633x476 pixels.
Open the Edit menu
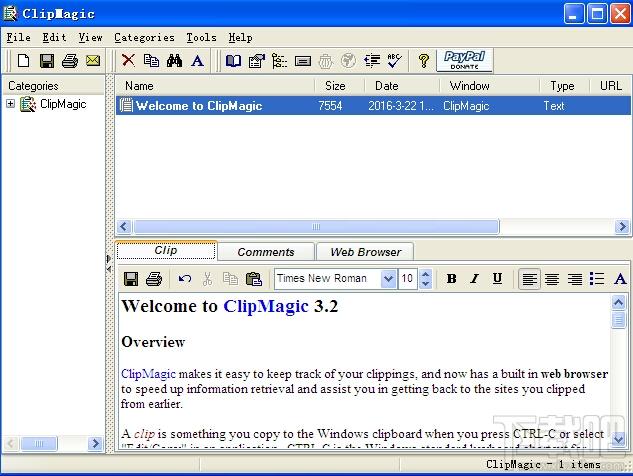pyautogui.click(x=54, y=38)
